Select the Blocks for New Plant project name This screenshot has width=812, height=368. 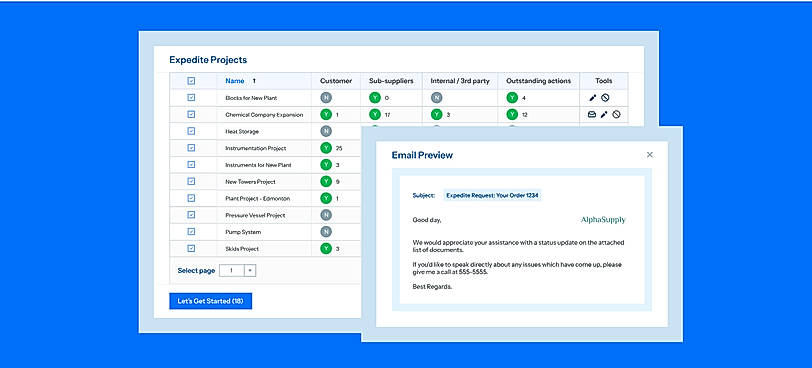coord(252,98)
